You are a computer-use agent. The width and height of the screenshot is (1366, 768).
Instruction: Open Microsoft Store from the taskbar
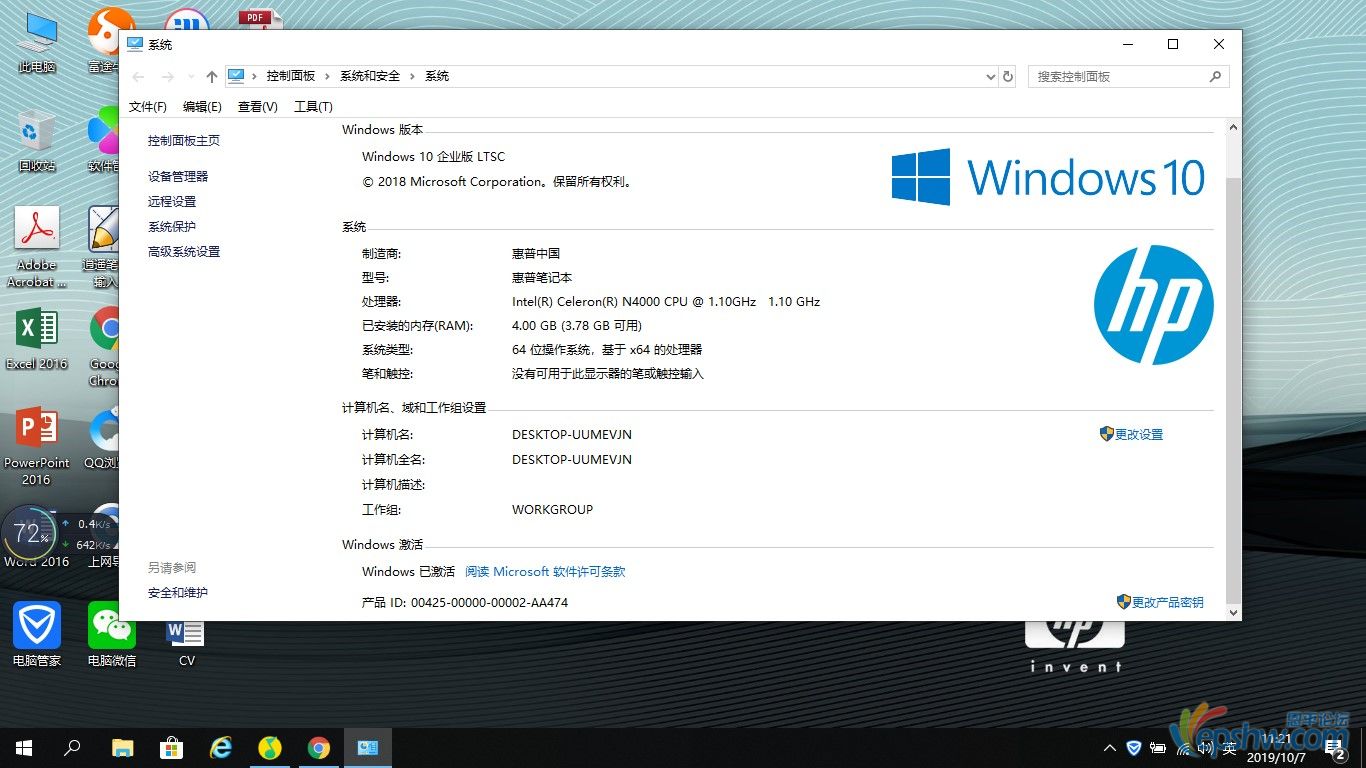point(172,748)
